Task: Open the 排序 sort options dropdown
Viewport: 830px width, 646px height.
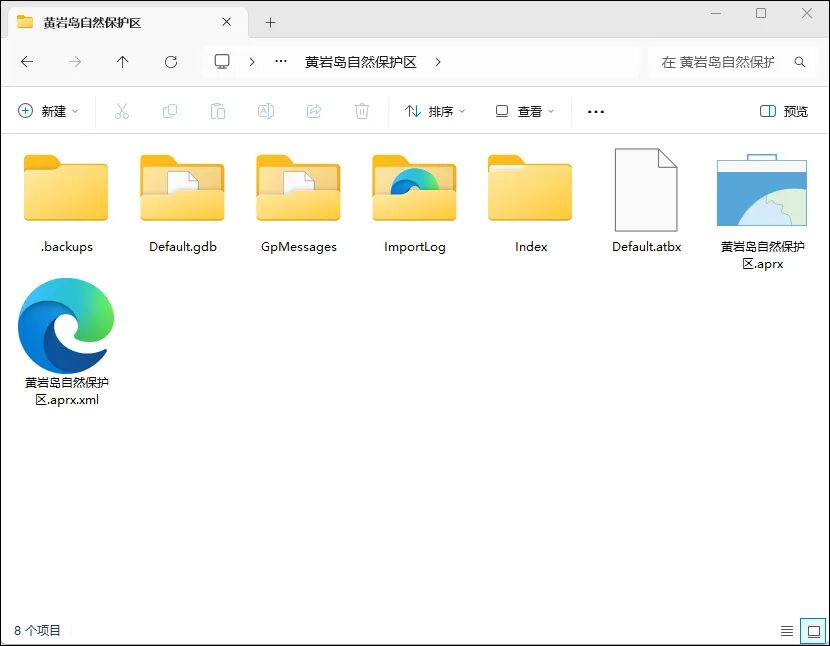Action: pos(432,111)
